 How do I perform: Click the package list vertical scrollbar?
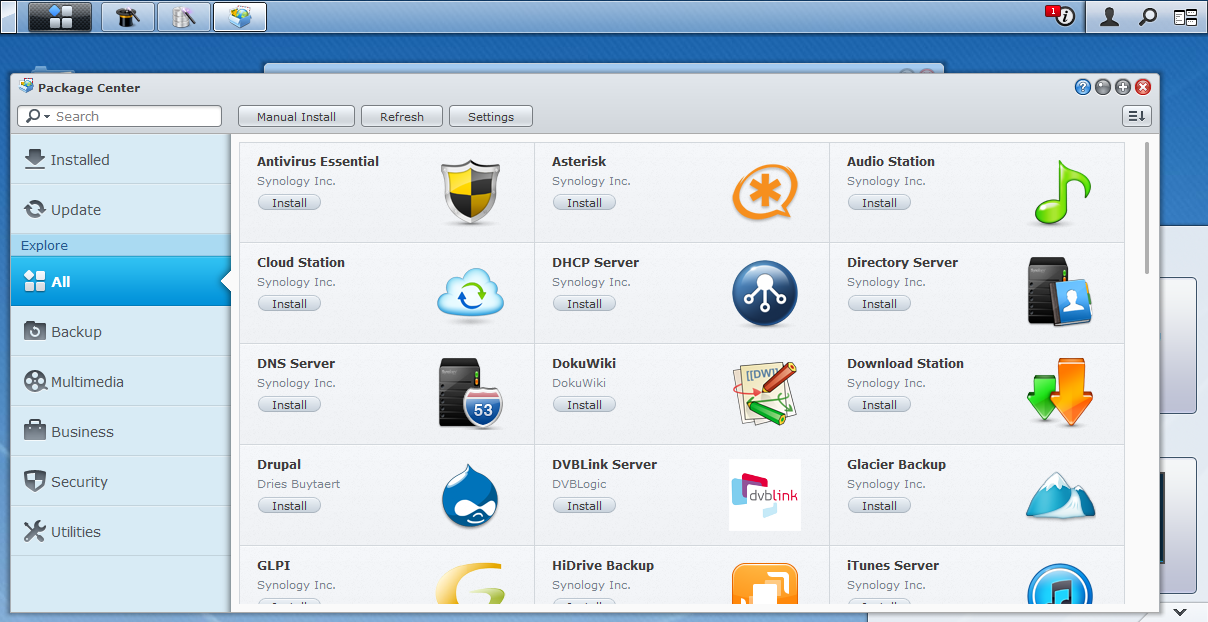[1147, 208]
